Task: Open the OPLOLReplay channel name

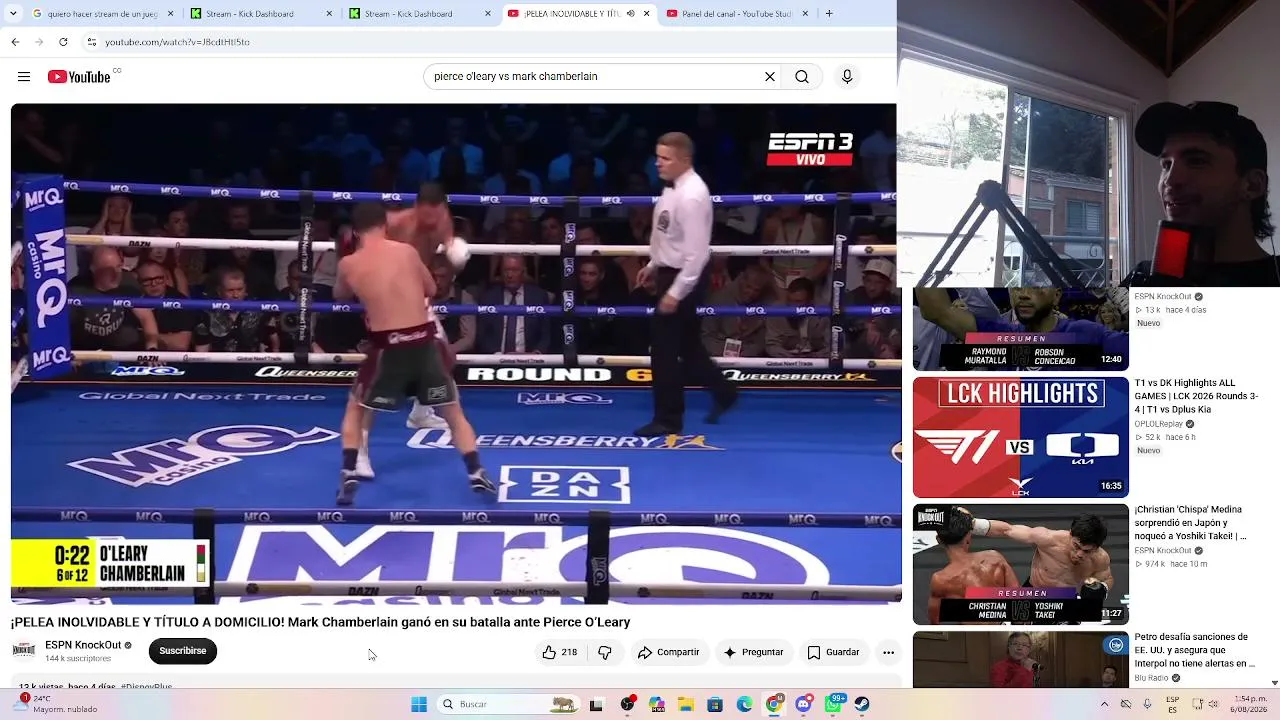Action: (1160, 424)
